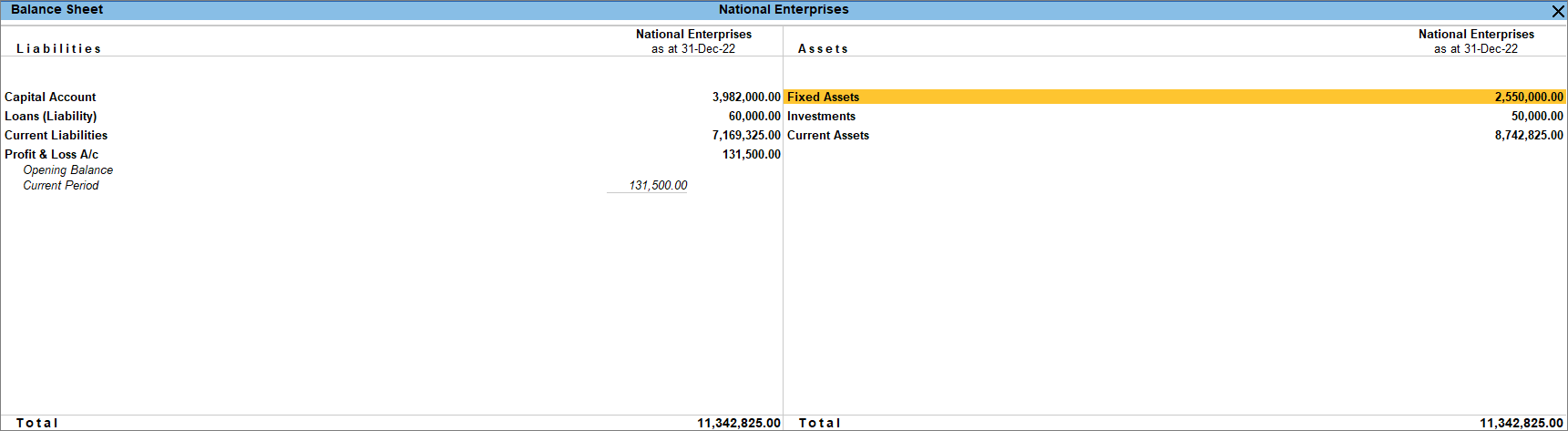Click Investments amount 50,000.00
Screen dimensions: 1568x431
pos(1537,116)
